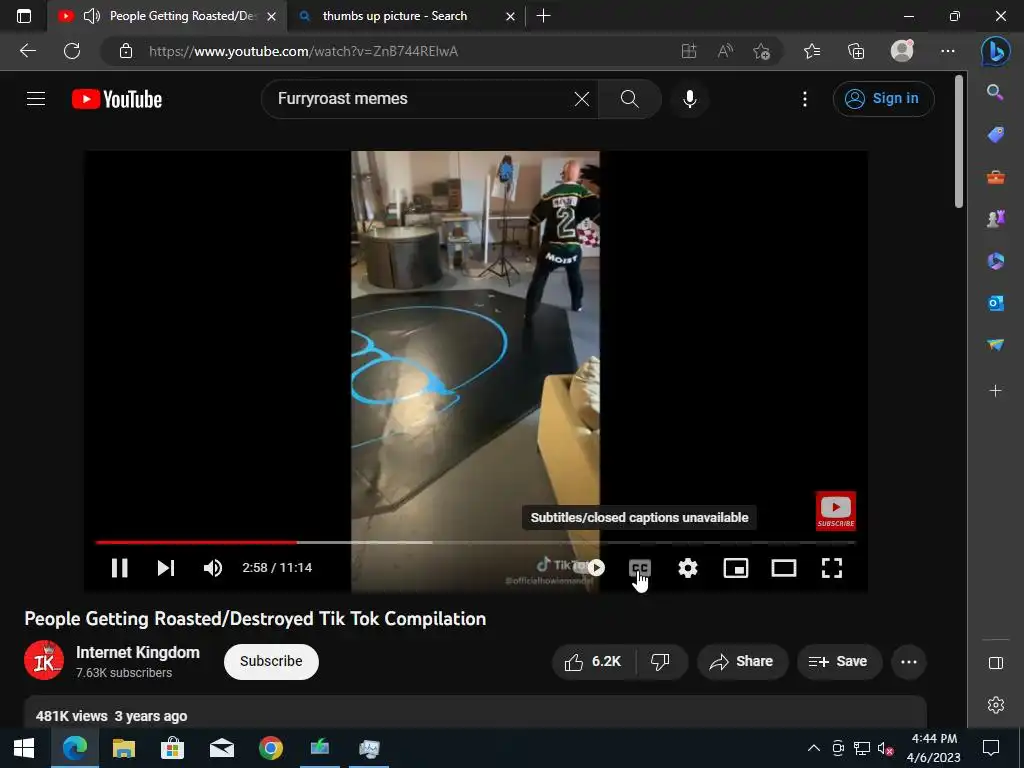View site information lock icon
This screenshot has width=1024, height=768.
126,51
